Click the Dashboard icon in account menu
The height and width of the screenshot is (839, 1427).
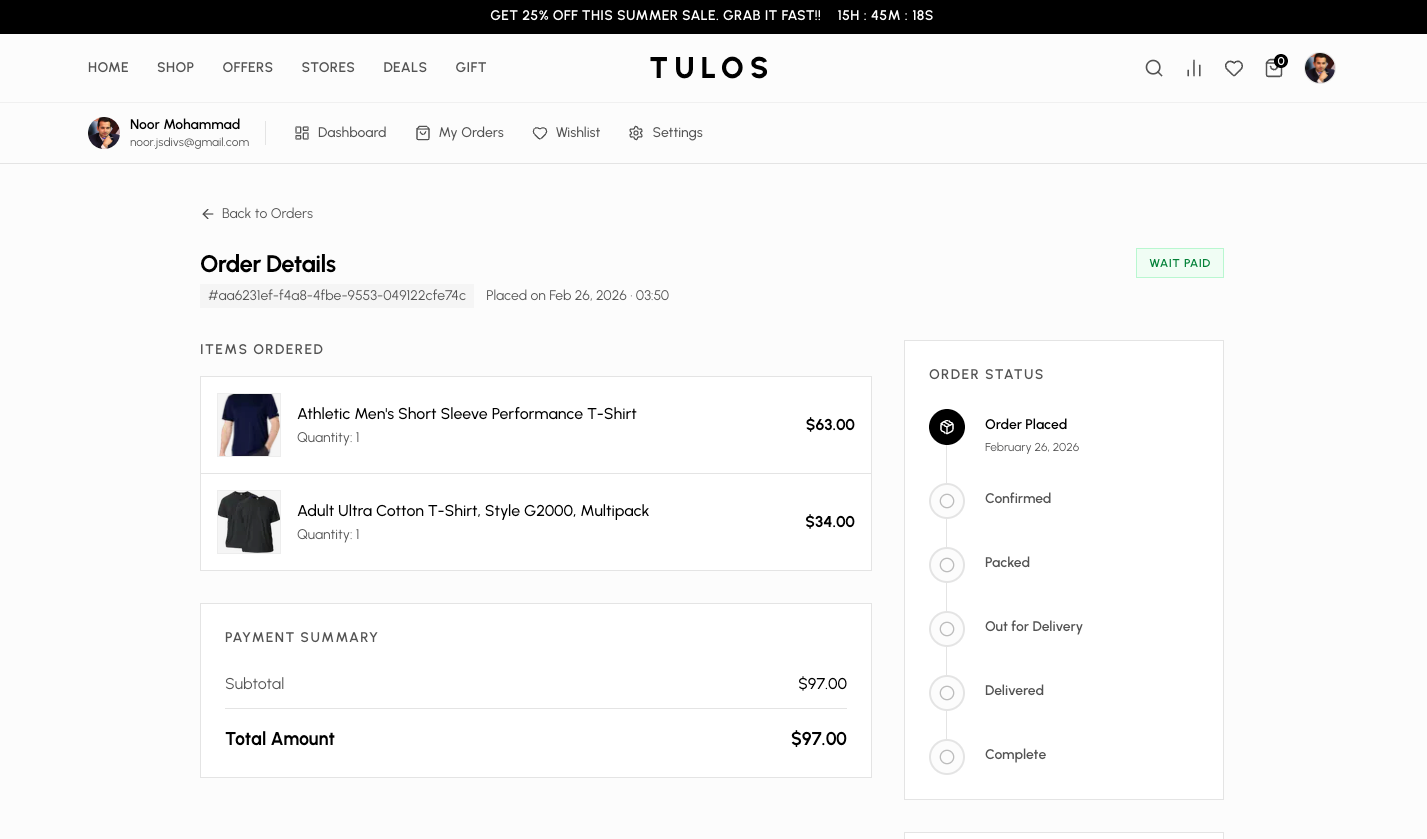(x=302, y=132)
